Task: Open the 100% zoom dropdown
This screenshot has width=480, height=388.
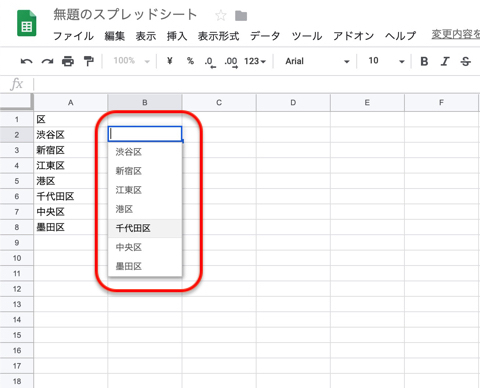Action: [131, 61]
